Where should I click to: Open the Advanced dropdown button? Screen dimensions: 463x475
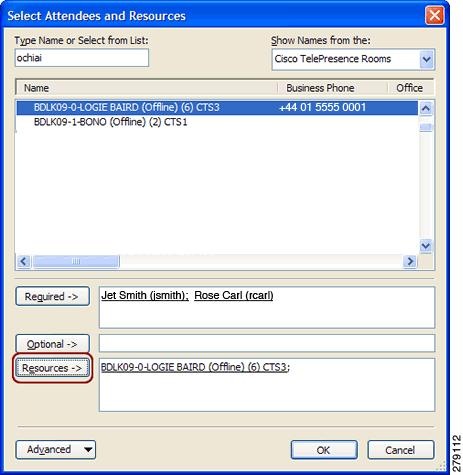[x=56, y=450]
